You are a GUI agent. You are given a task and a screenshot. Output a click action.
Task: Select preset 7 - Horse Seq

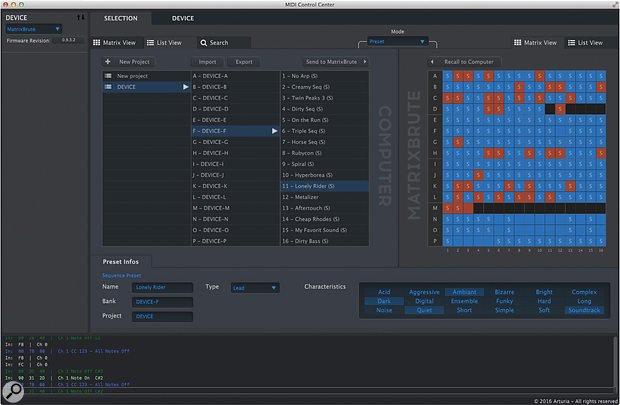325,142
